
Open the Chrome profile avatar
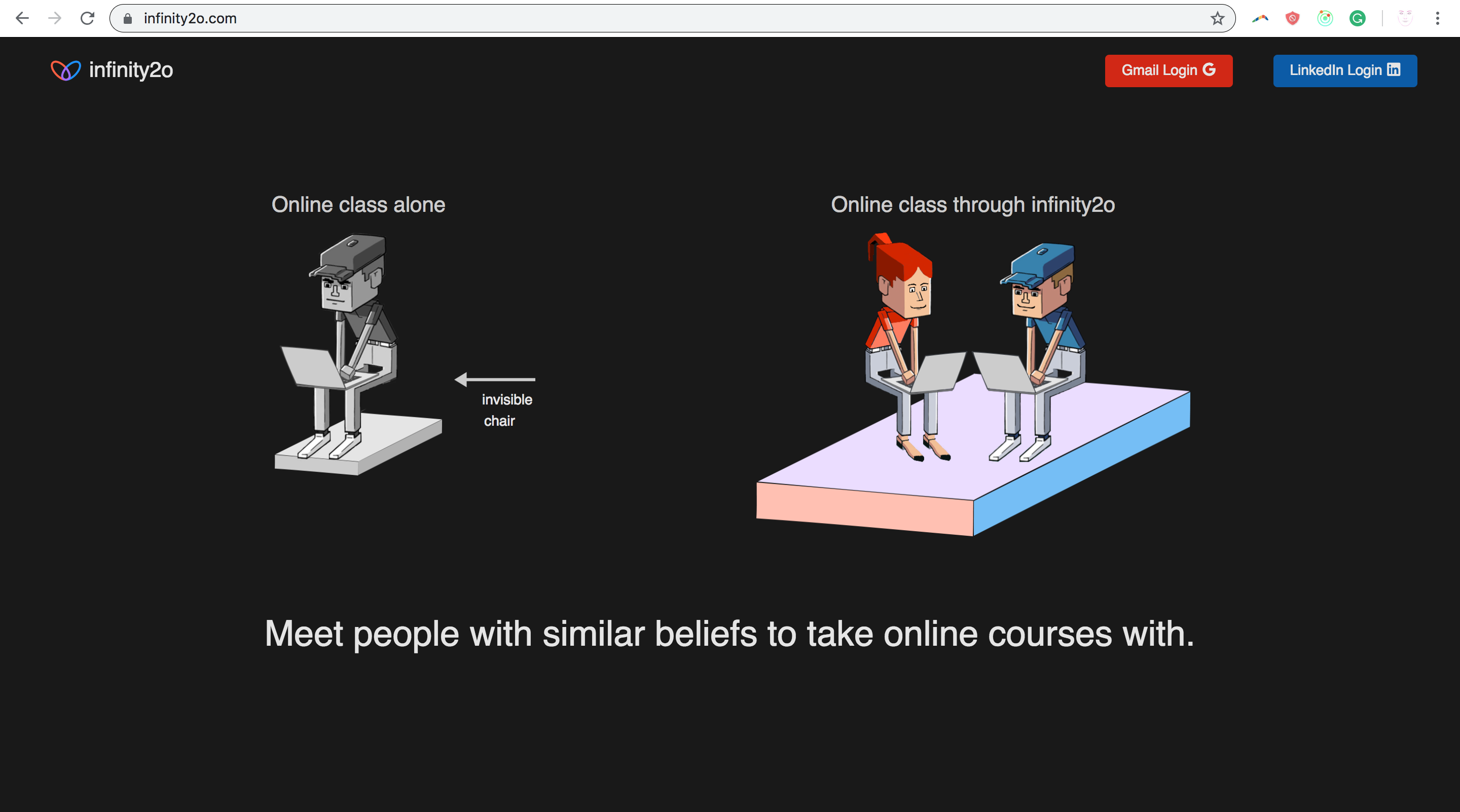1405,19
